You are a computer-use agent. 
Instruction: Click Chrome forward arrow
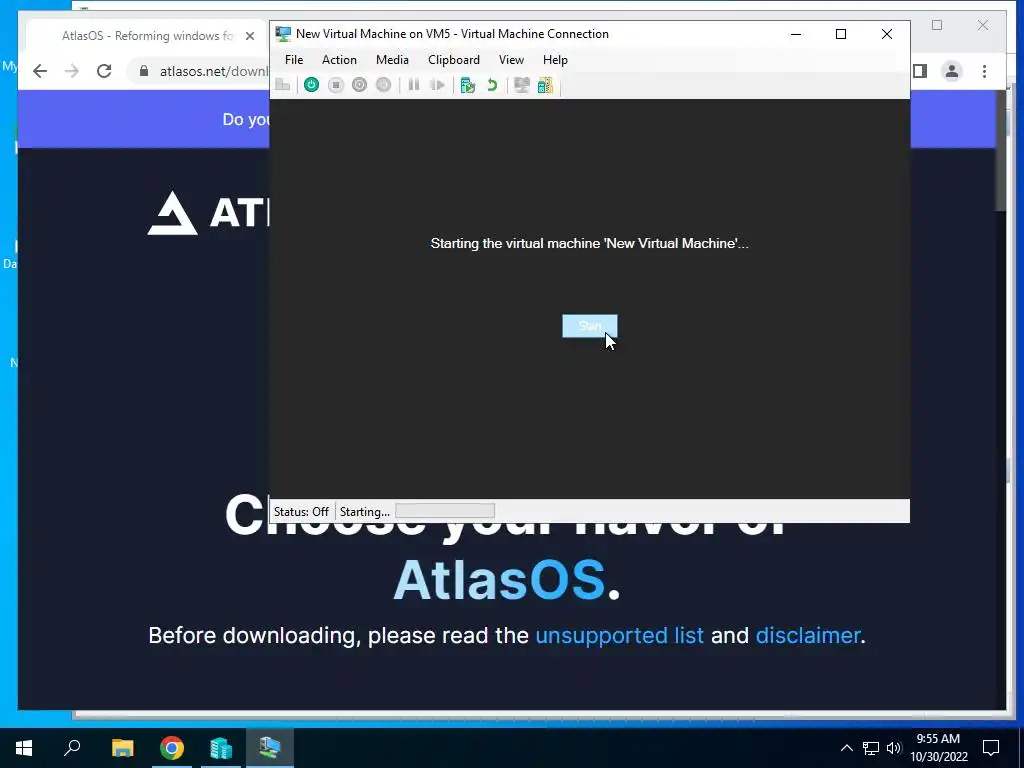72,71
